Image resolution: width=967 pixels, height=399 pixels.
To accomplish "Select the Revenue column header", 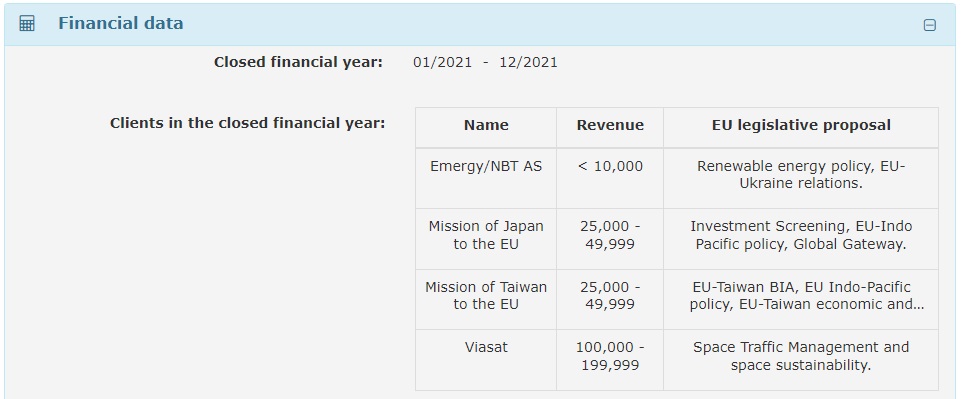I will coord(610,125).
